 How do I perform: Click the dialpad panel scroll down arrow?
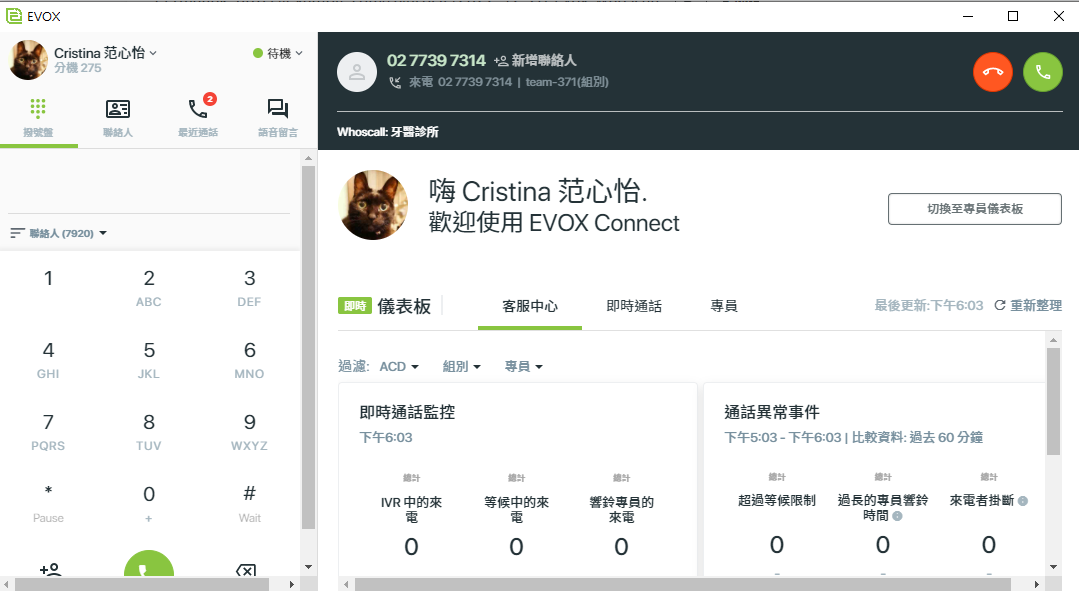308,567
